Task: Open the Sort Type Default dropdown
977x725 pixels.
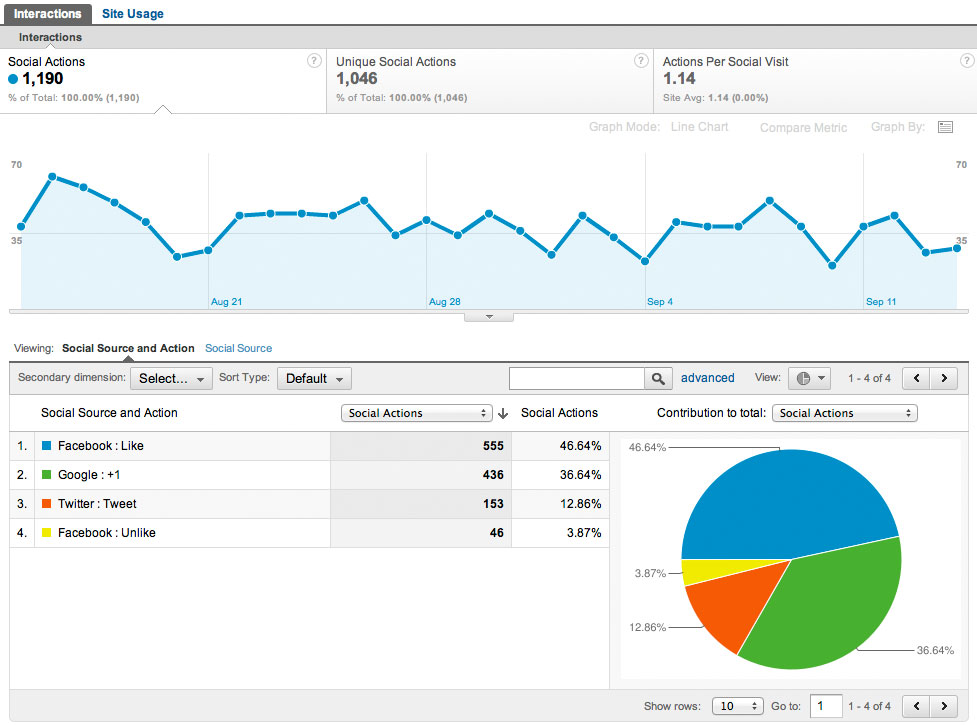Action: point(314,378)
